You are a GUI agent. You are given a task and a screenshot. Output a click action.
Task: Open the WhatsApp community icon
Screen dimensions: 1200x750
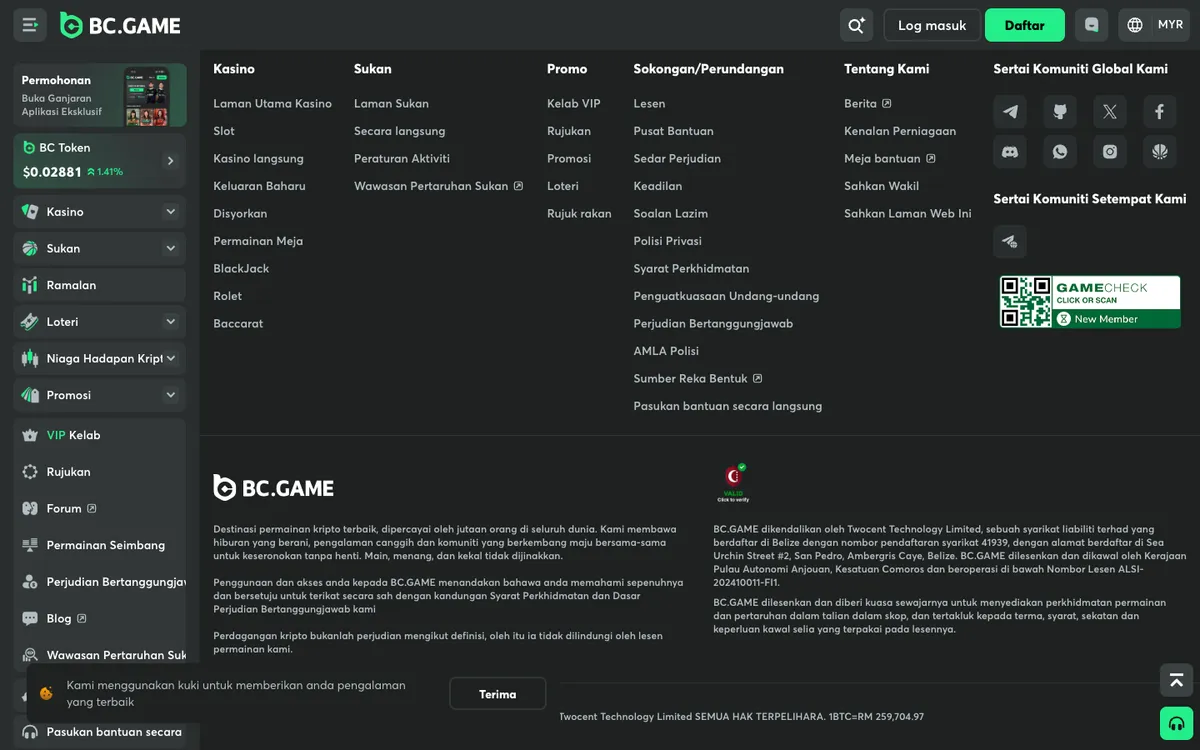click(1060, 152)
